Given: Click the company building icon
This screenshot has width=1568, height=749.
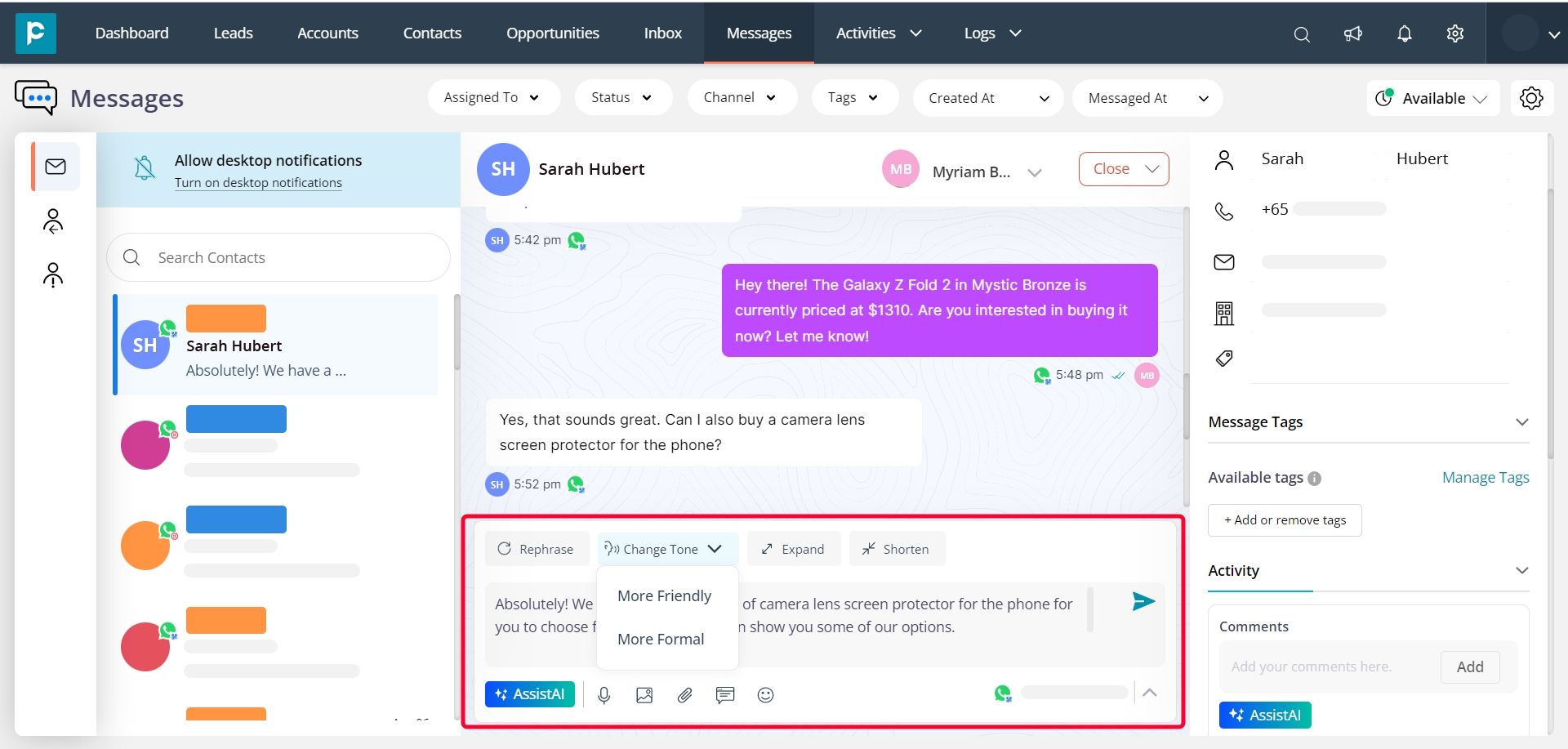Looking at the screenshot, I should coord(1224,313).
